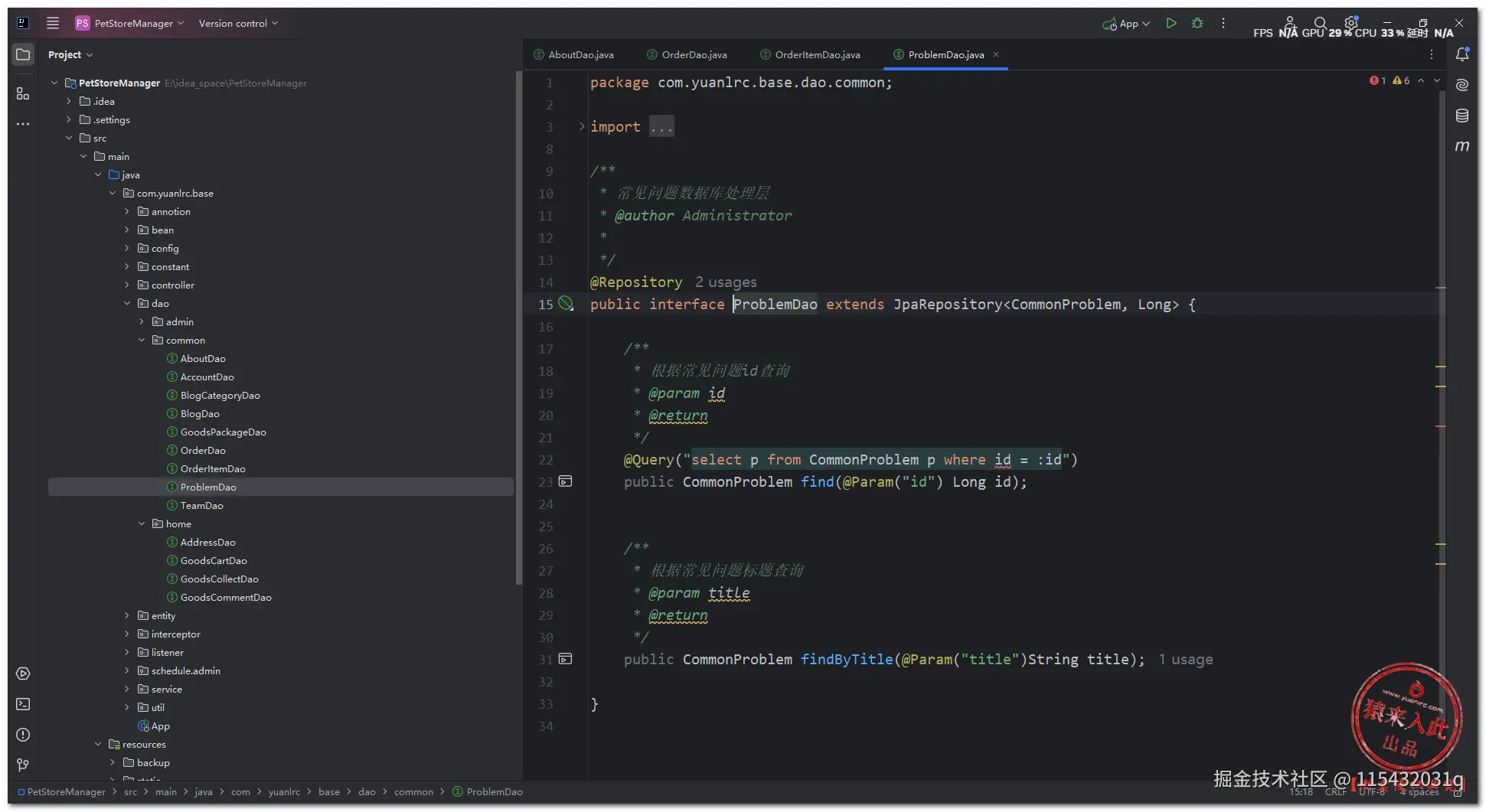Open the Project tool window icon

[x=23, y=54]
